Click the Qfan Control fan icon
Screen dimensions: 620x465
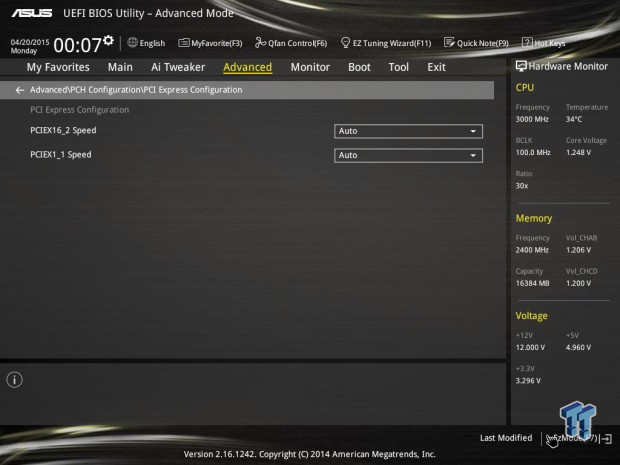coord(260,42)
